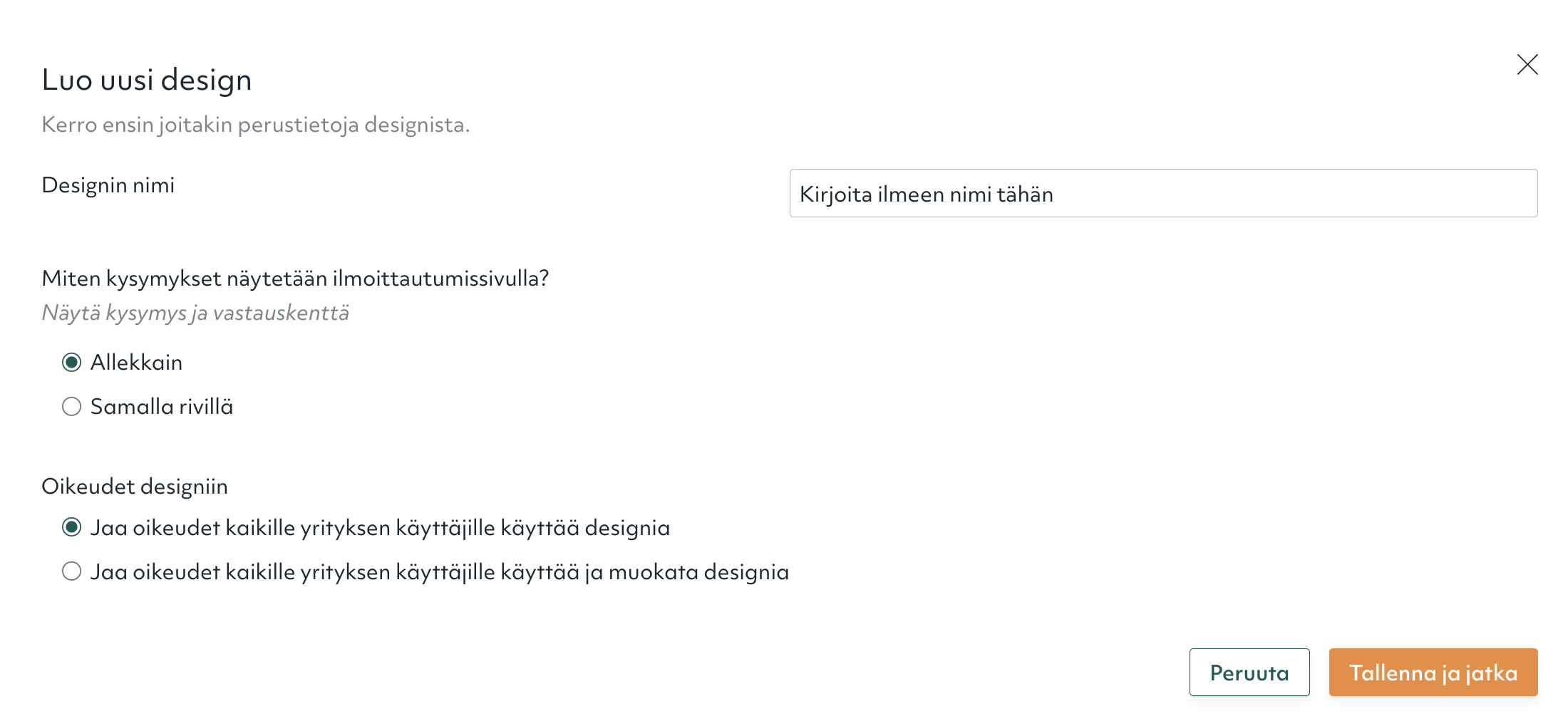
Task: Click the Miten kysymykset näytetään question text
Action: [x=295, y=279]
